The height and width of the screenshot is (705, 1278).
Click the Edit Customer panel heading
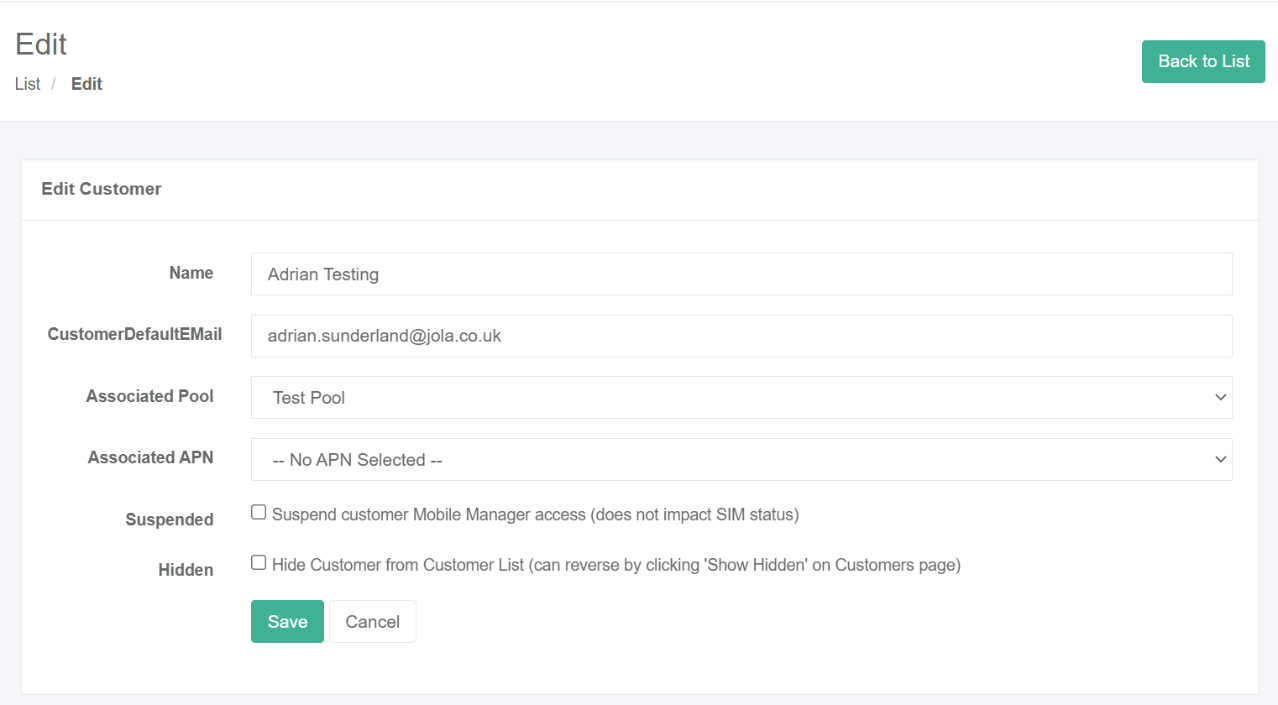(x=101, y=189)
